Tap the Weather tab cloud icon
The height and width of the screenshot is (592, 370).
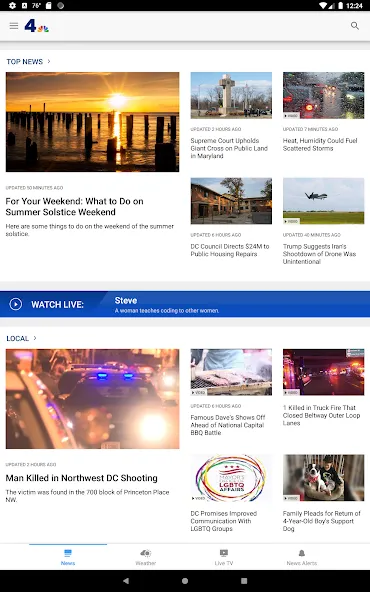pos(146,553)
